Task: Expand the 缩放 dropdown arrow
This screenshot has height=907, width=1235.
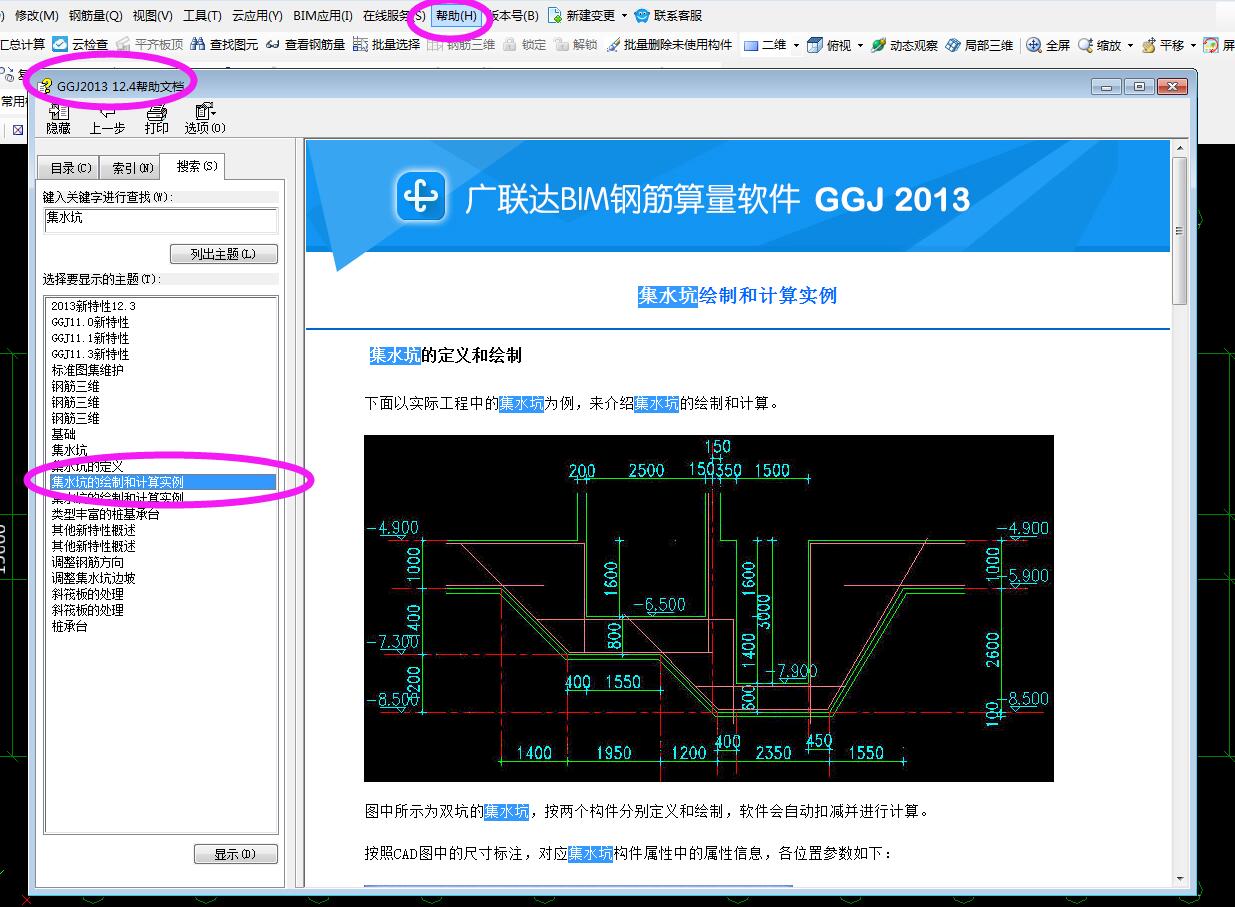Action: (x=1130, y=45)
